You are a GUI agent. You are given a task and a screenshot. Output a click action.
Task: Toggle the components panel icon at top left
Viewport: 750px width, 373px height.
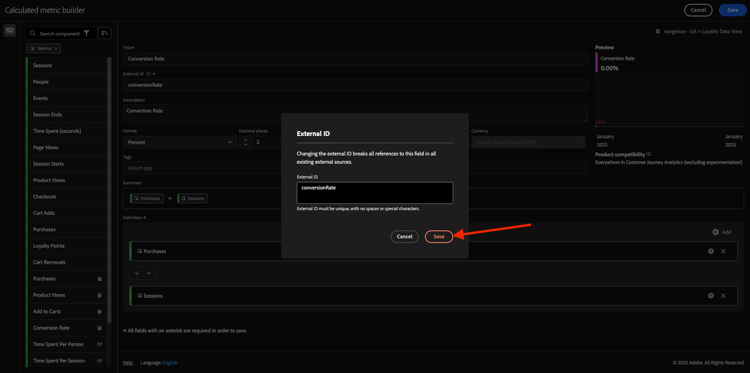coord(10,31)
